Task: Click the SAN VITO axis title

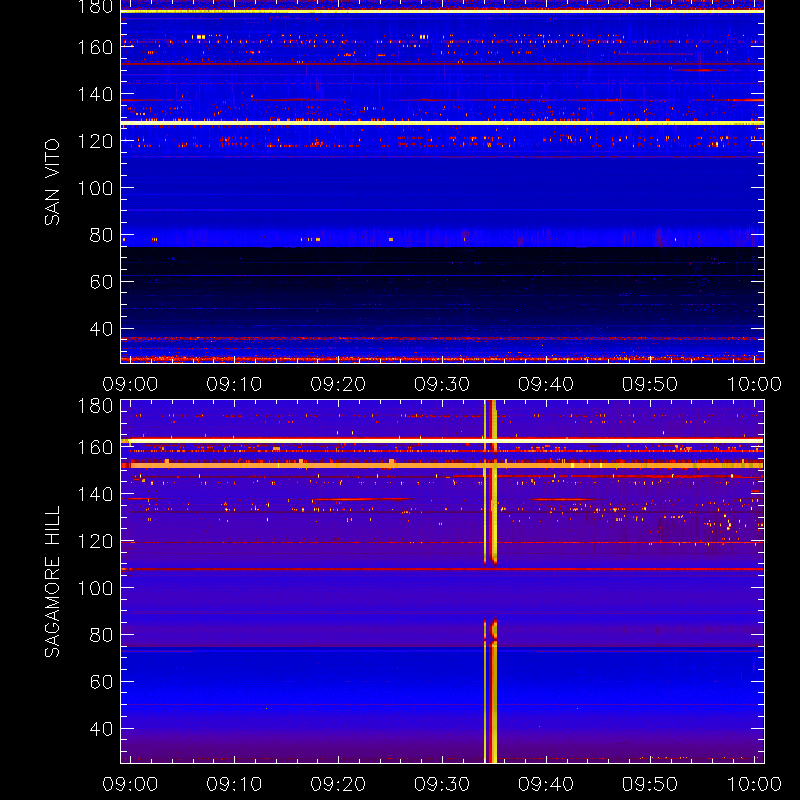Action: click(52, 182)
